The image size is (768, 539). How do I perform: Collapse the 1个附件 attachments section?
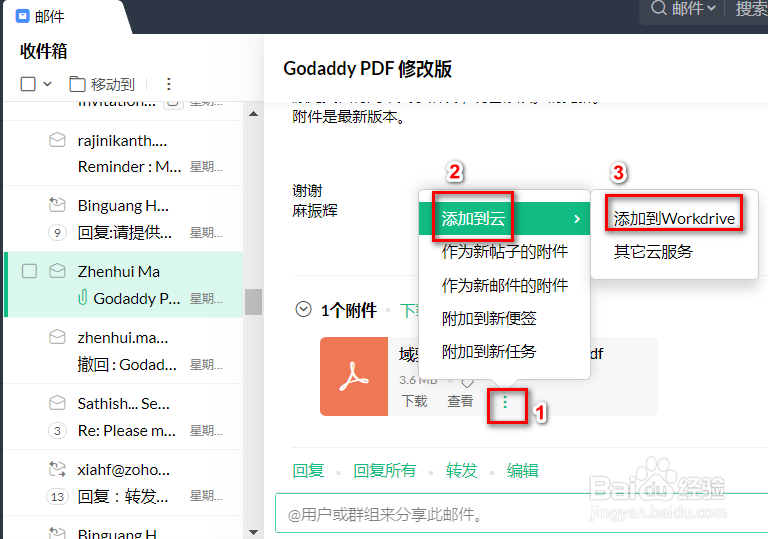[x=303, y=310]
